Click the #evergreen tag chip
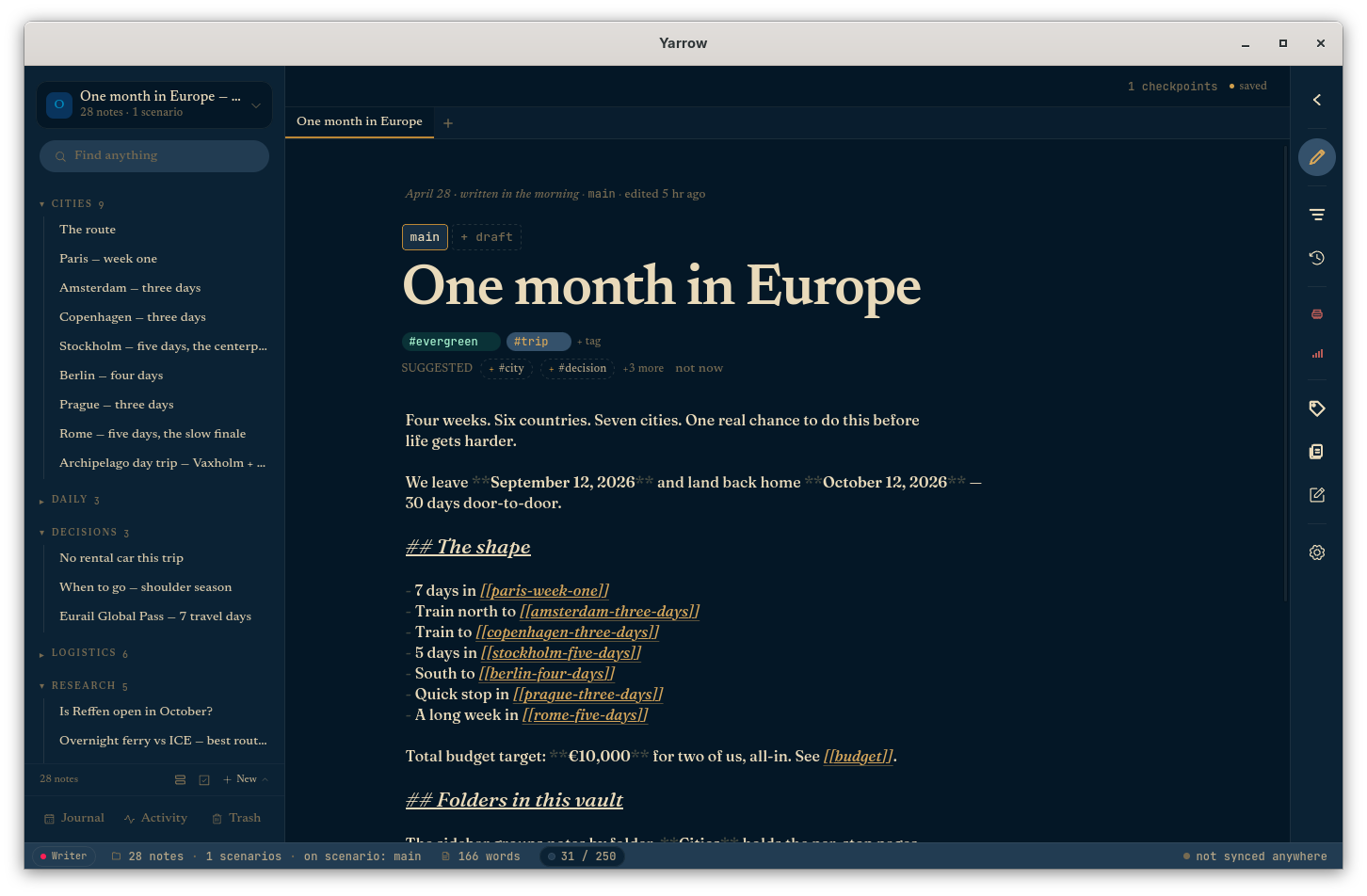This screenshot has width=1367, height=896. 451,342
